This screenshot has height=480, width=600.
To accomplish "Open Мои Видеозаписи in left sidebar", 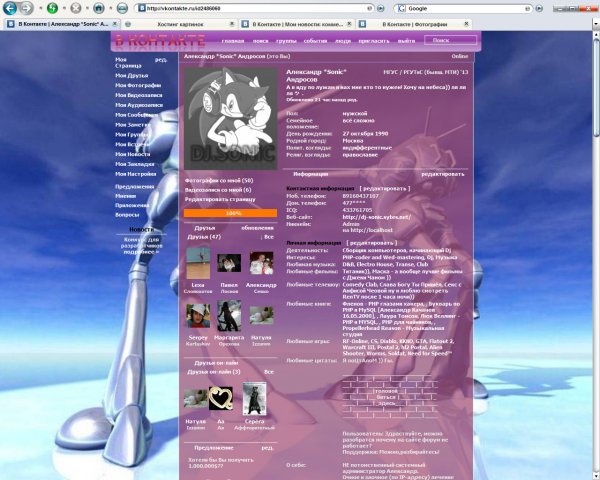I will tap(139, 95).
